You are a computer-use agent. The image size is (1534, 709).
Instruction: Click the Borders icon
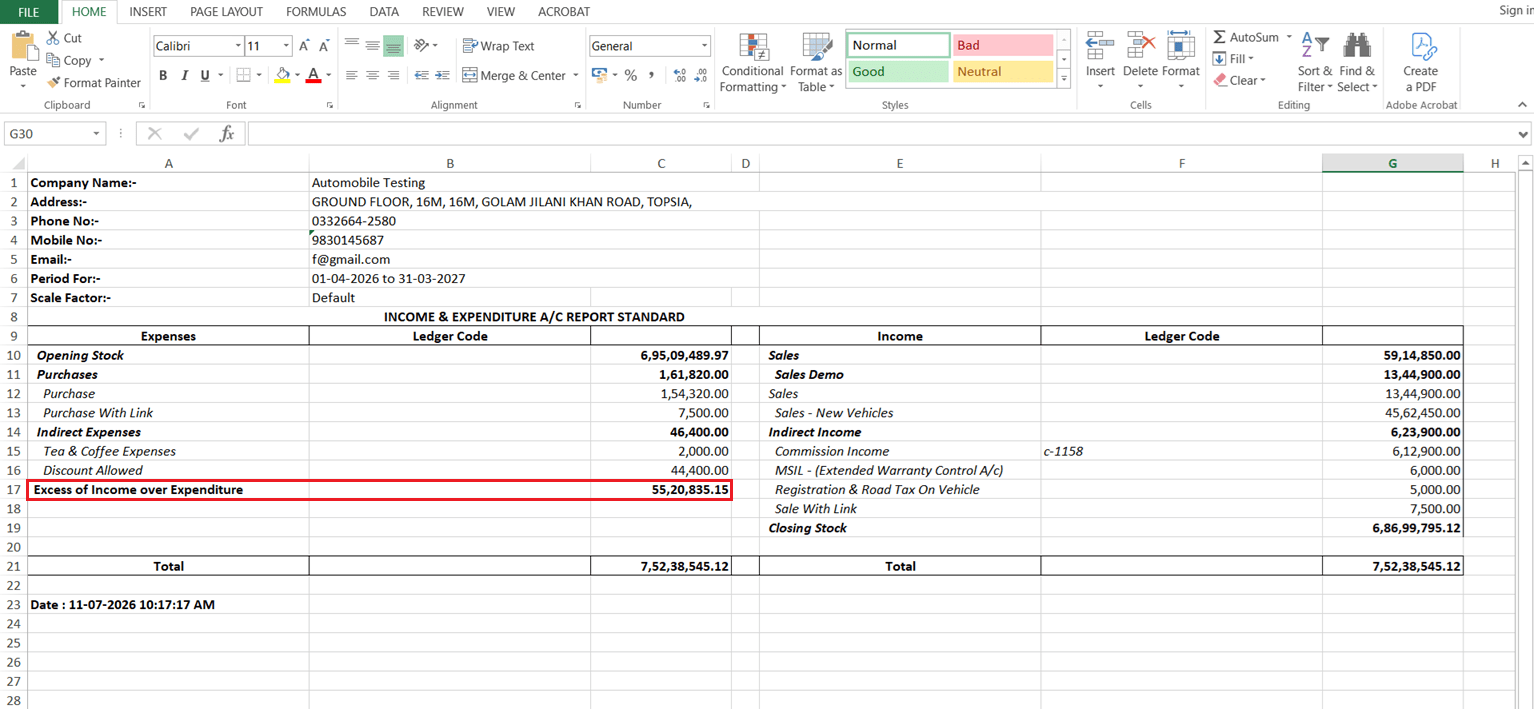(x=243, y=75)
